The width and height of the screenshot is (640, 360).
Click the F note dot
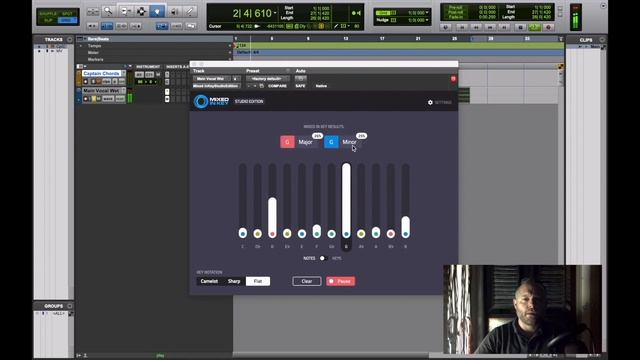click(317, 234)
